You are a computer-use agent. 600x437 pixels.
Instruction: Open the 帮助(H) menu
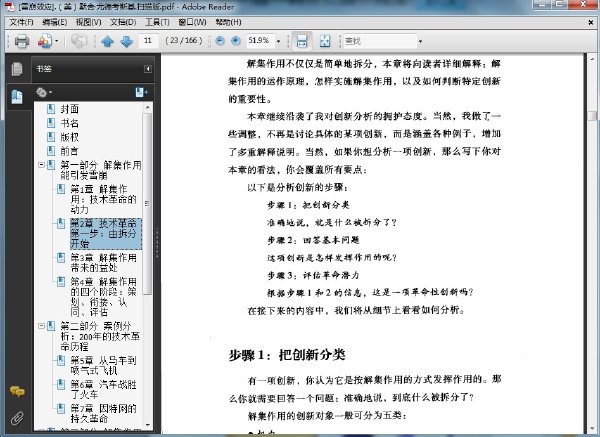(x=228, y=22)
